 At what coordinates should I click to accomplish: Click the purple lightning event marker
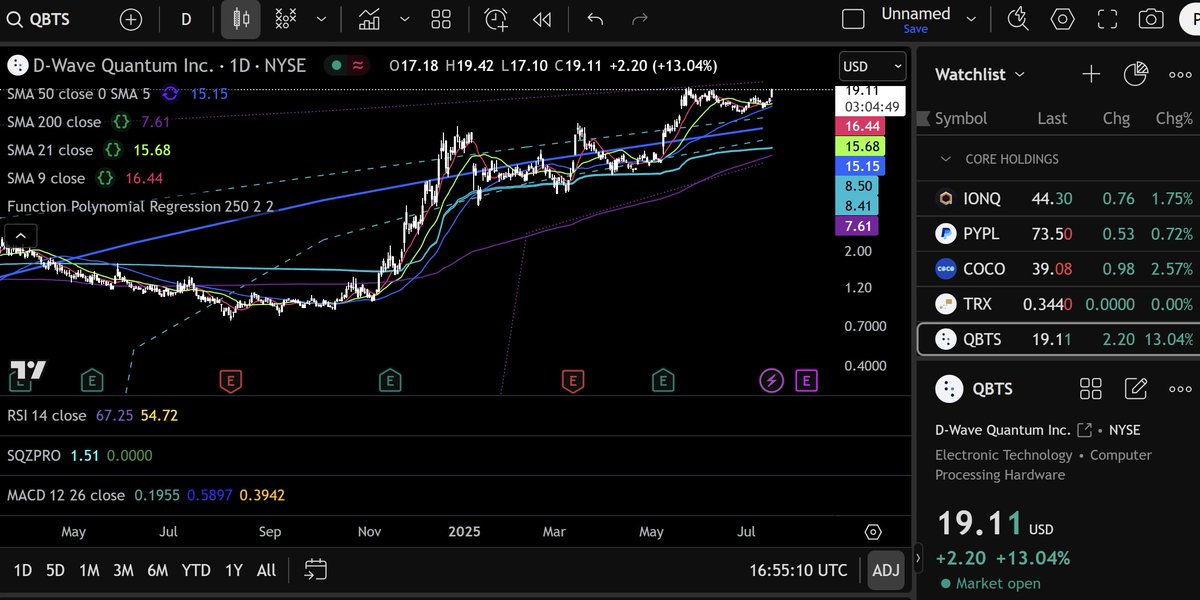pyautogui.click(x=772, y=380)
